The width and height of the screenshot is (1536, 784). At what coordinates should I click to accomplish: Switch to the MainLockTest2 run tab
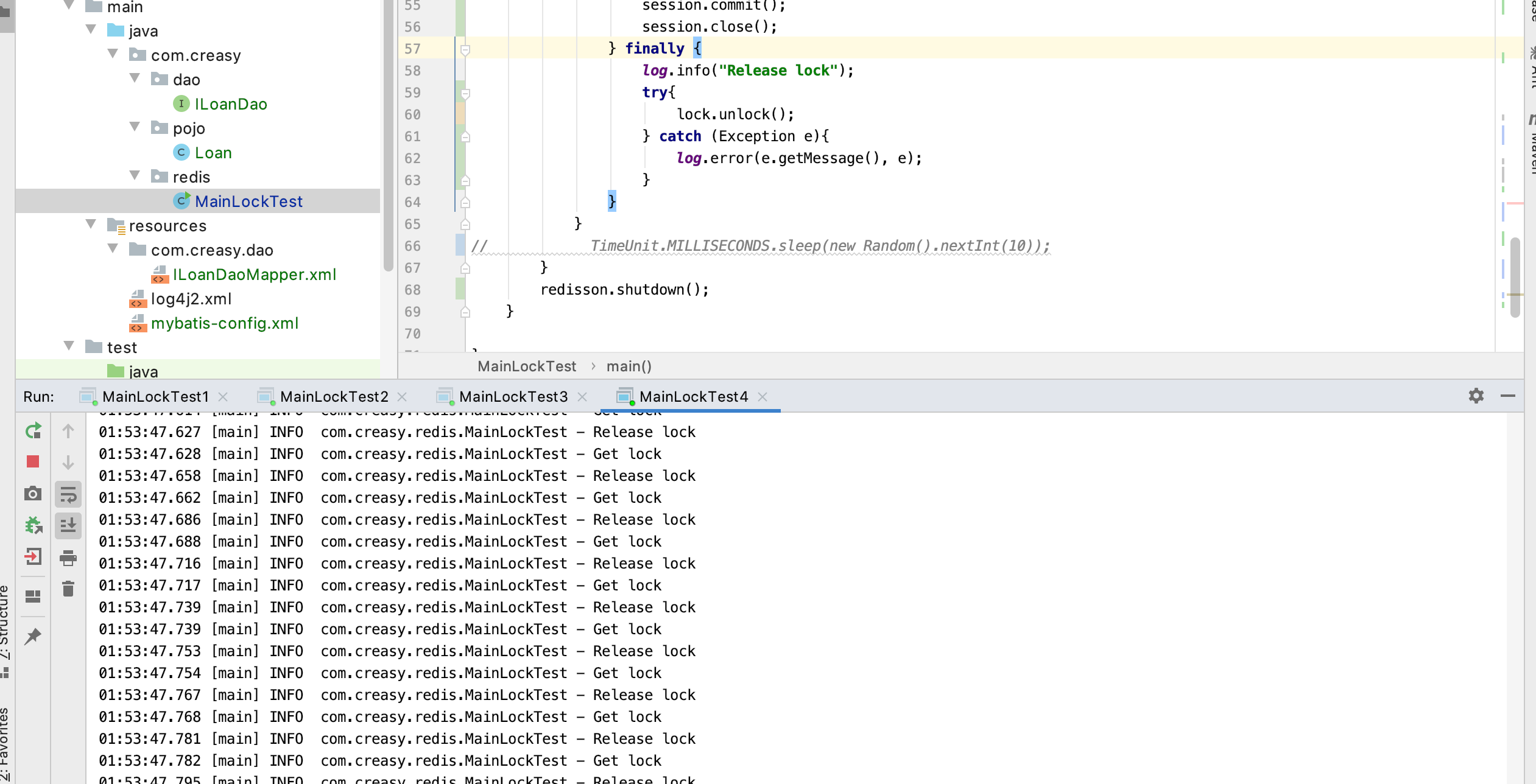[x=333, y=397]
